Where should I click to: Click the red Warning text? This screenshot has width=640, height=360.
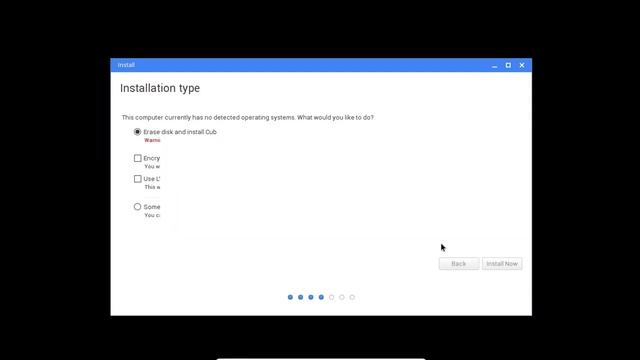[152, 140]
